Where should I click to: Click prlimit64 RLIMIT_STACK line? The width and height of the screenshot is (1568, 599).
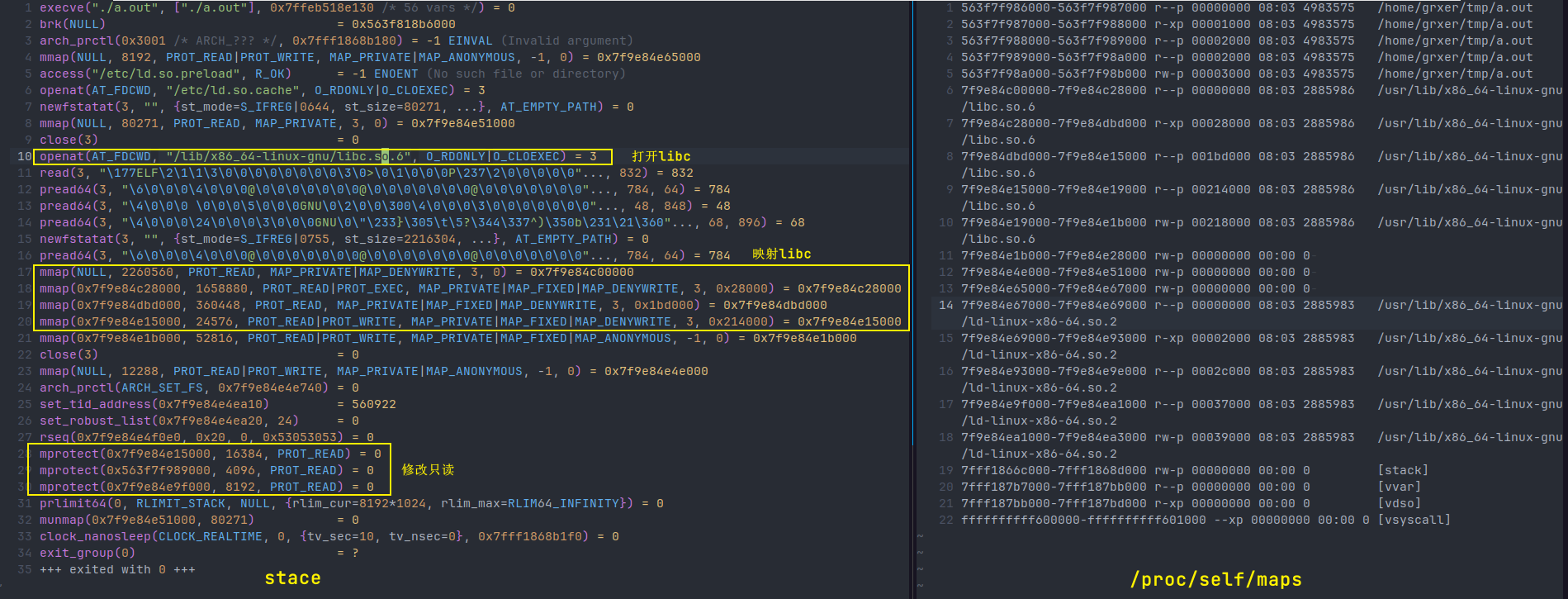tap(352, 503)
